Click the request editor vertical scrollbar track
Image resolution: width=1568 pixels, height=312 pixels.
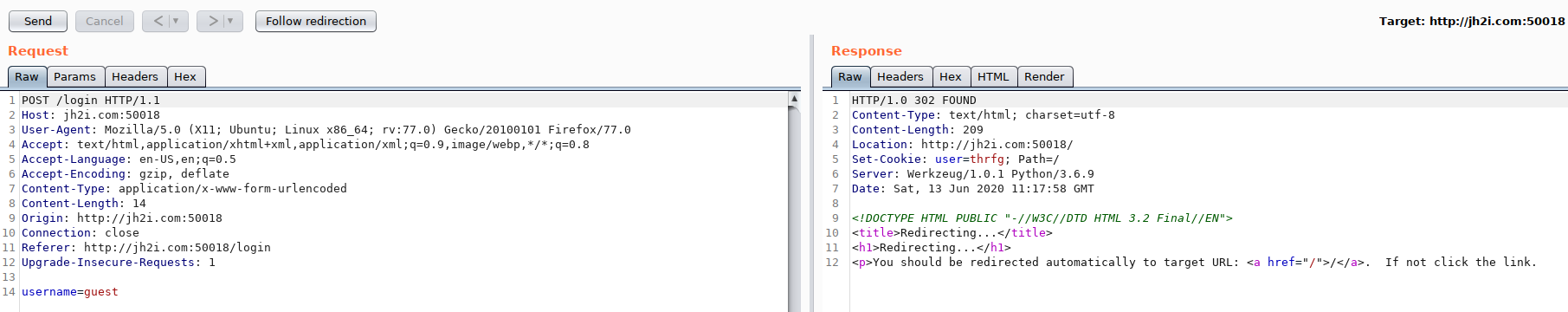pos(794,208)
